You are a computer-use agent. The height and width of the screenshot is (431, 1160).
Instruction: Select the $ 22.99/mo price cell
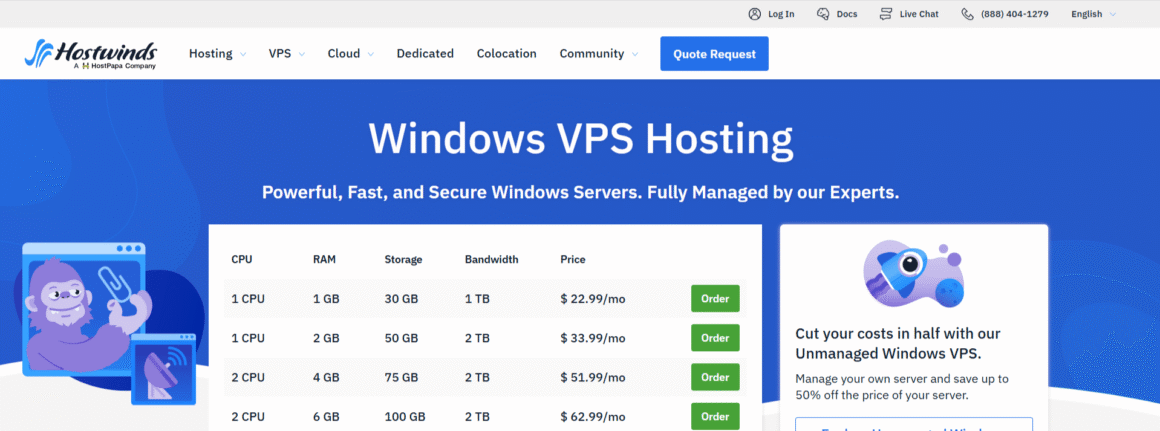pyautogui.click(x=593, y=299)
